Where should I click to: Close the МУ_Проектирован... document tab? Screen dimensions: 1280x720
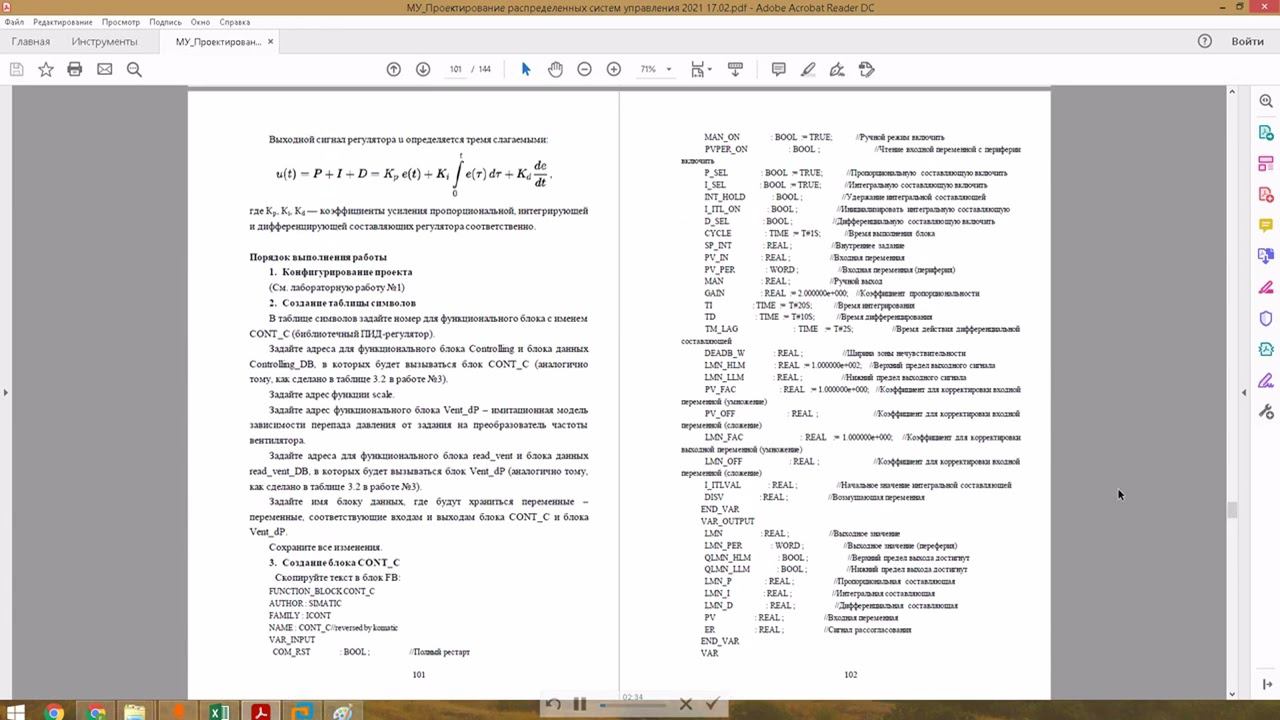[271, 41]
